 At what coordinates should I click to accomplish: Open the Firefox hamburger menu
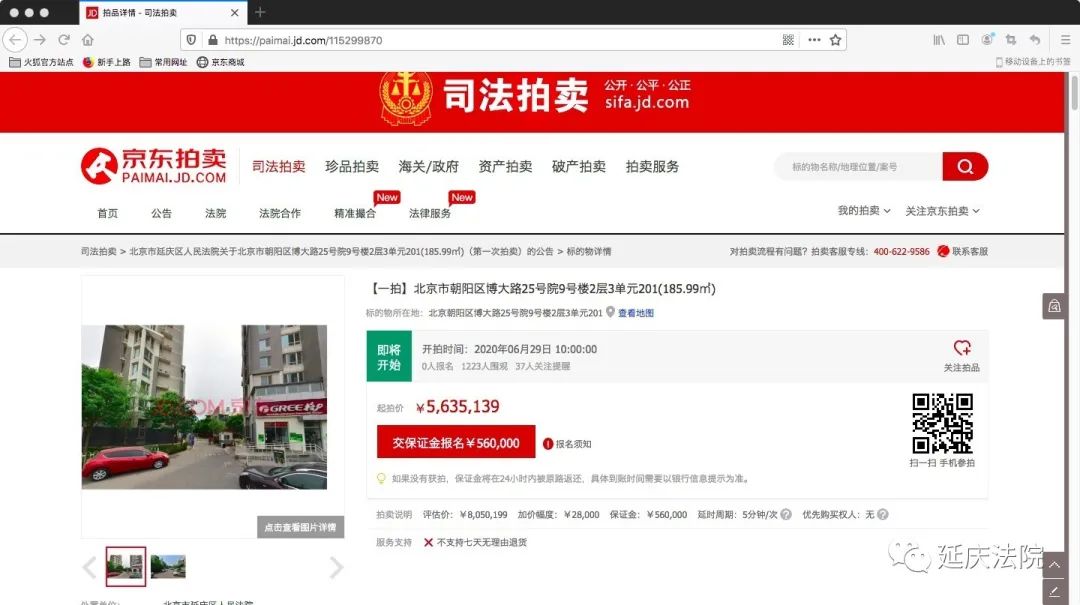pyautogui.click(x=1065, y=40)
